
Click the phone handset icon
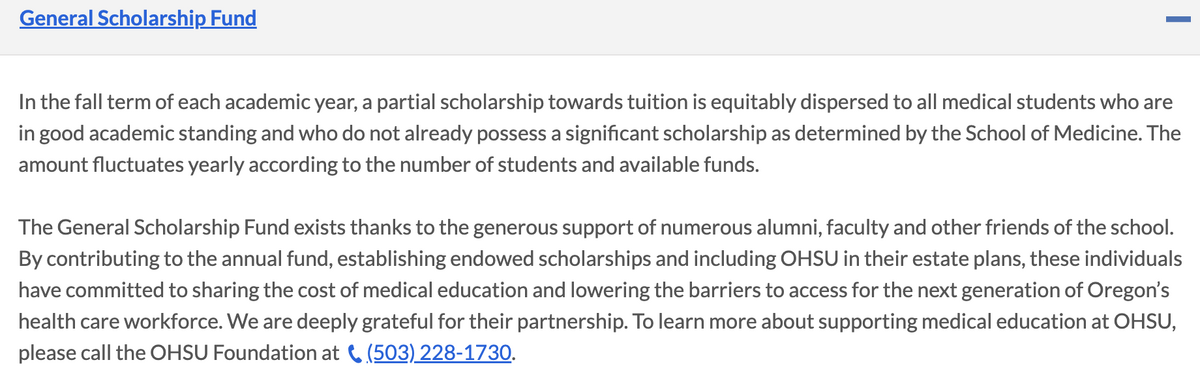(356, 354)
